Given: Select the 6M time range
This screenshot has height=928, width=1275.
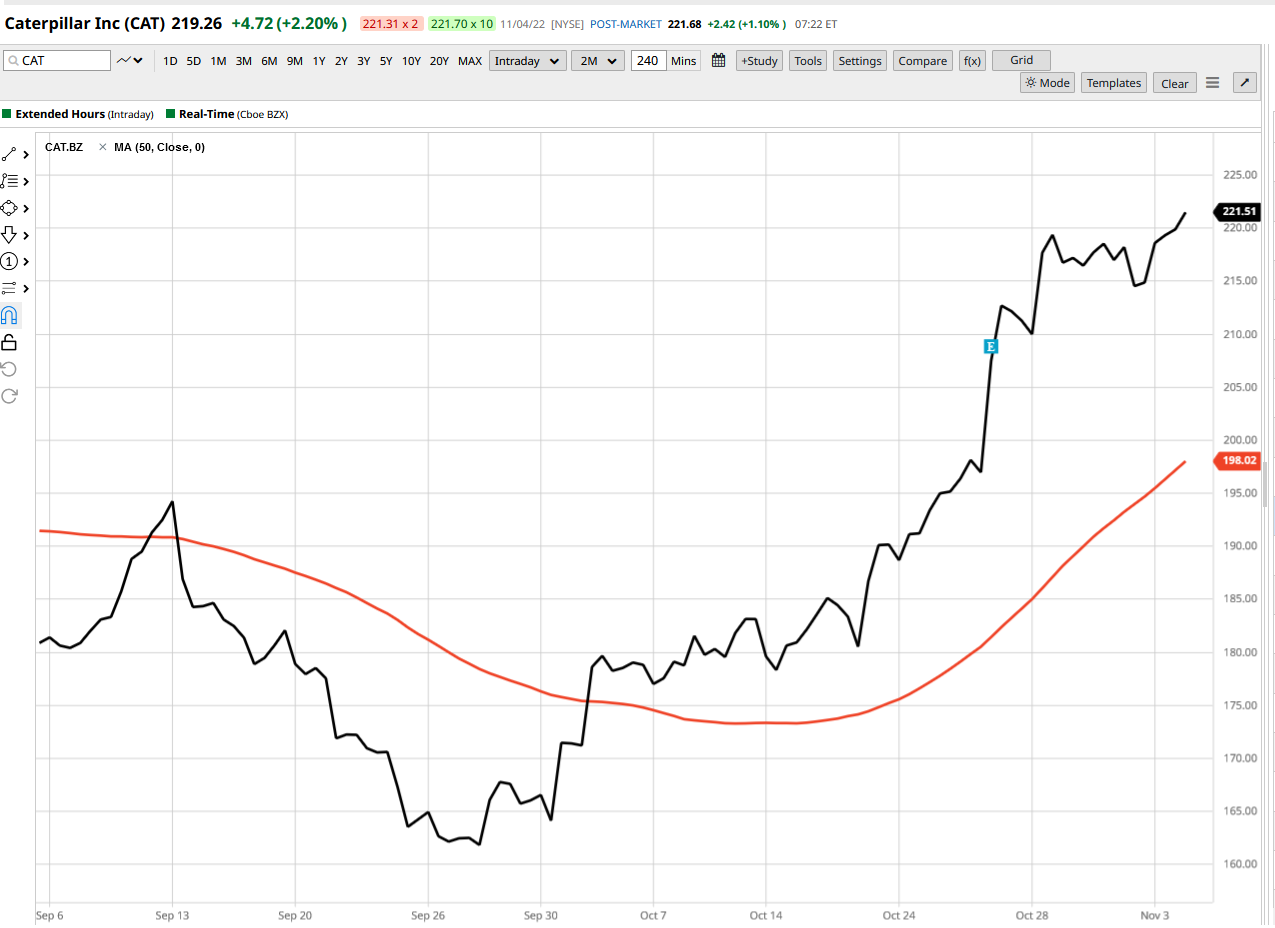Looking at the screenshot, I should click(269, 61).
